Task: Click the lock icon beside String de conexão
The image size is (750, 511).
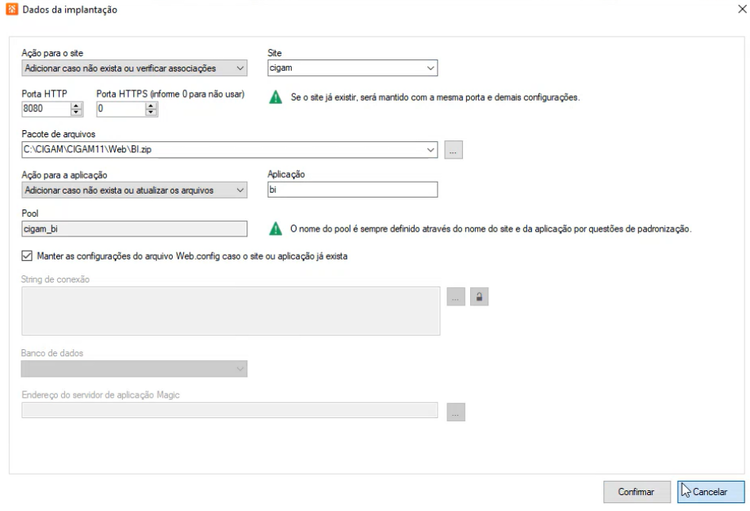Action: click(479, 297)
